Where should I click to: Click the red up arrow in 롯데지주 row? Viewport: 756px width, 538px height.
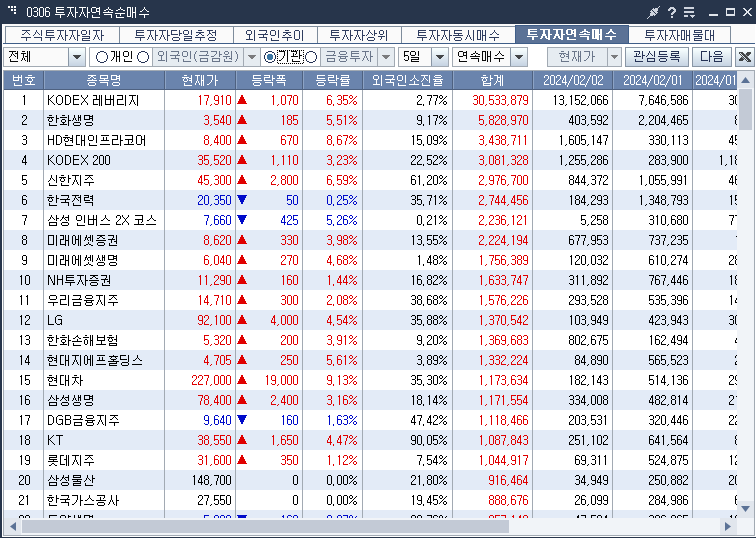click(242, 460)
